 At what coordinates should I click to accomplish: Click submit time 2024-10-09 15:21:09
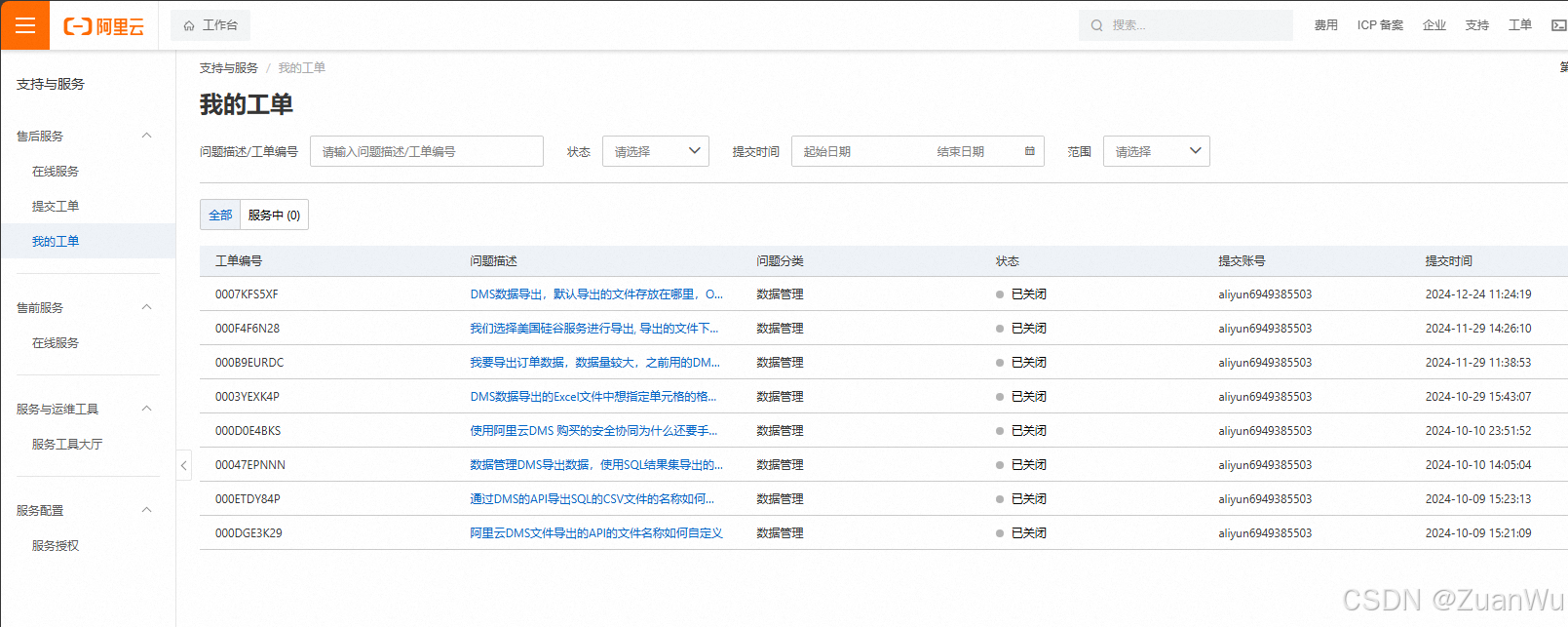point(1478,533)
